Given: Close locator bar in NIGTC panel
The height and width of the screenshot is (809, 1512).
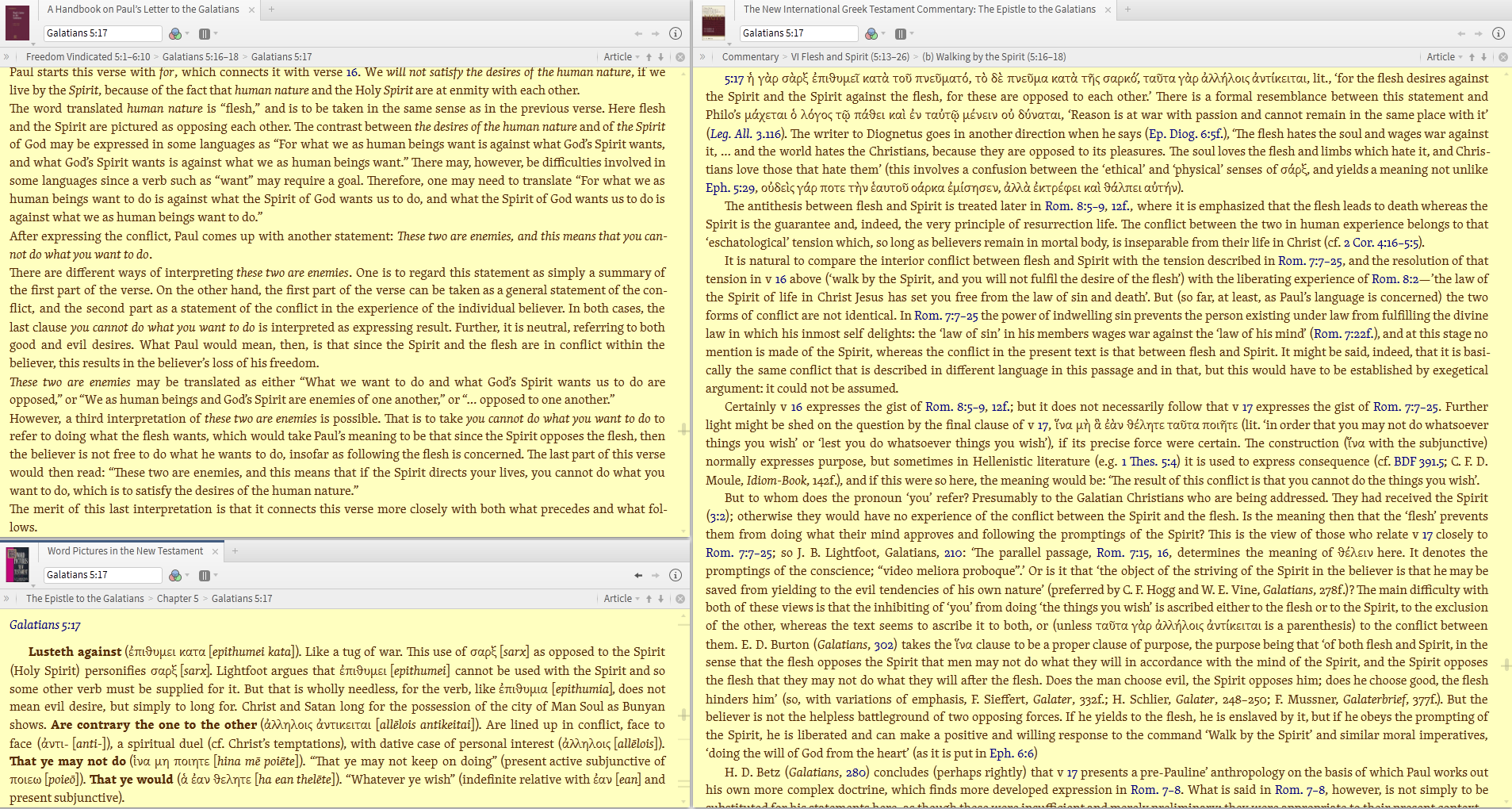Looking at the screenshot, I should pyautogui.click(x=1503, y=57).
